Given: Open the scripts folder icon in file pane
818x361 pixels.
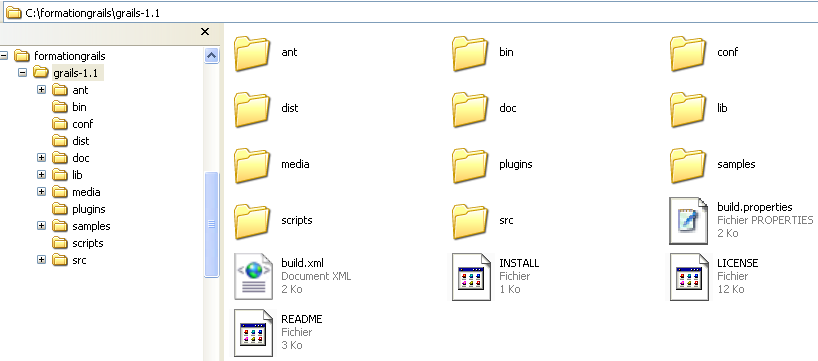Looking at the screenshot, I should pyautogui.click(x=252, y=221).
